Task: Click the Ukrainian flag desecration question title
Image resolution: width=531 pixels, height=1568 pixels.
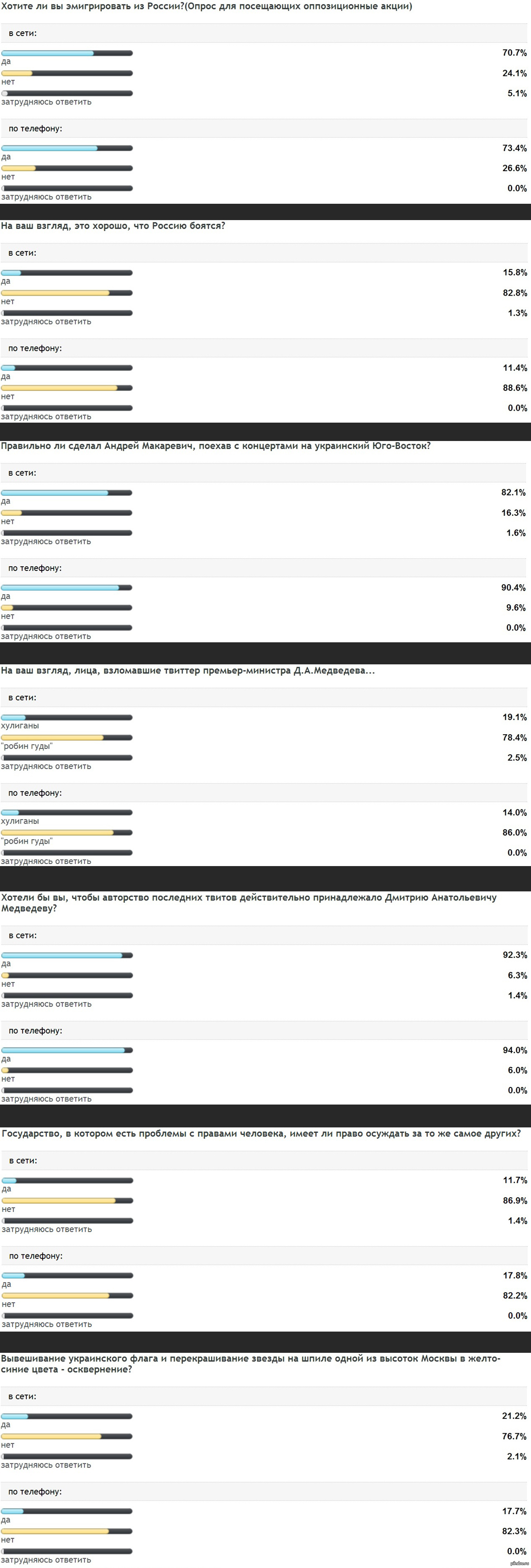Action: click(x=250, y=1363)
